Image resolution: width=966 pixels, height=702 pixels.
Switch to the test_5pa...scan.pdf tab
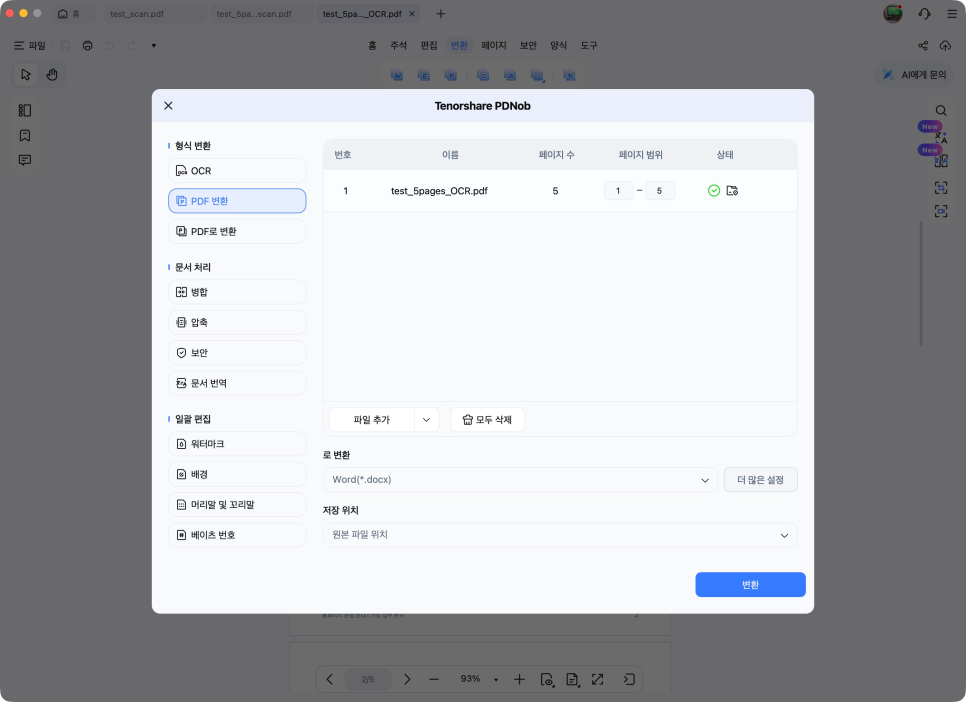tap(261, 14)
